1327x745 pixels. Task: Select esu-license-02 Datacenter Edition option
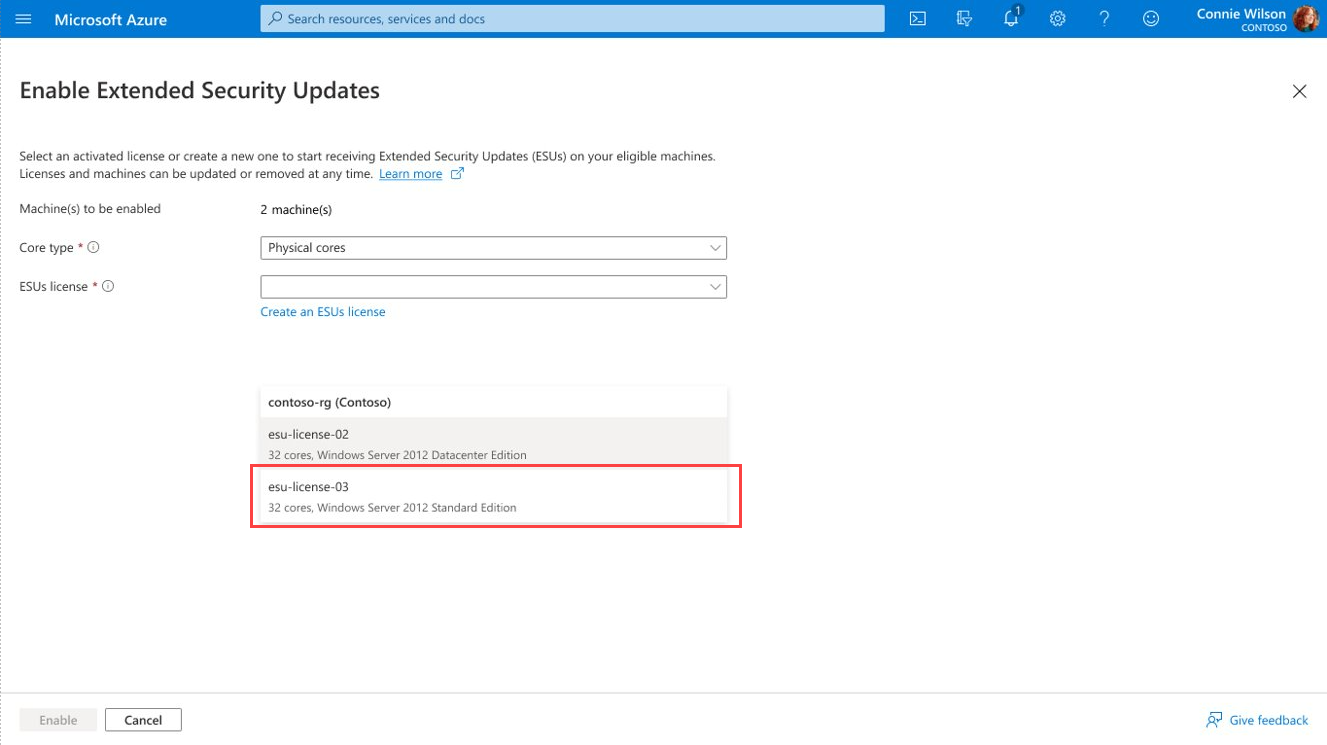[493, 444]
